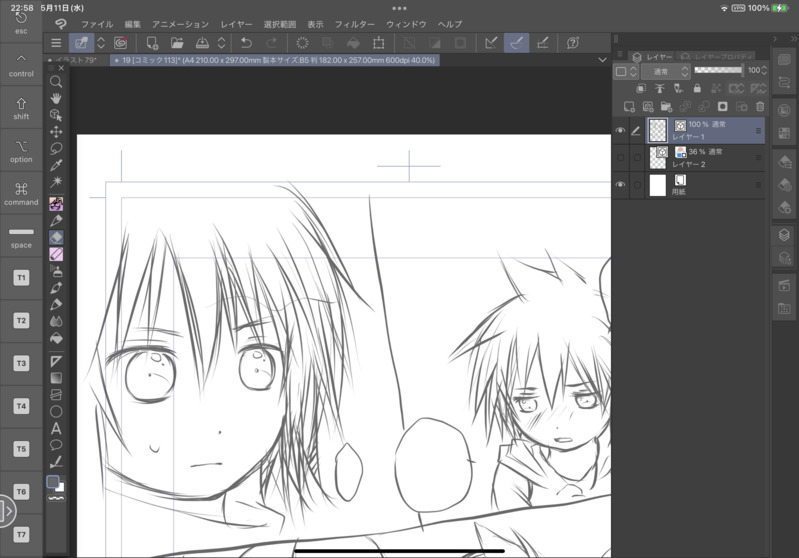Expand canvas tab list chevron
Image resolution: width=799 pixels, height=558 pixels.
point(602,60)
